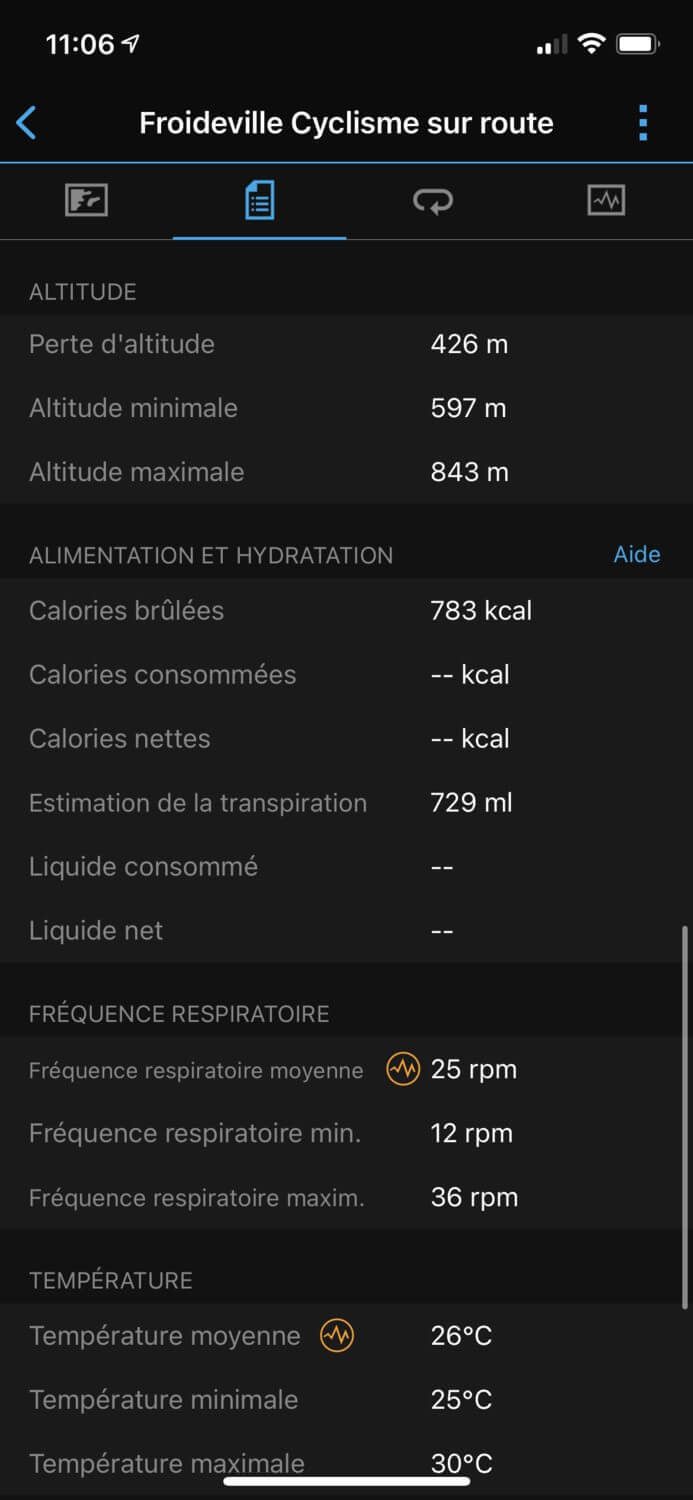Select the statistics details tab
This screenshot has width=693, height=1500.
tap(259, 201)
